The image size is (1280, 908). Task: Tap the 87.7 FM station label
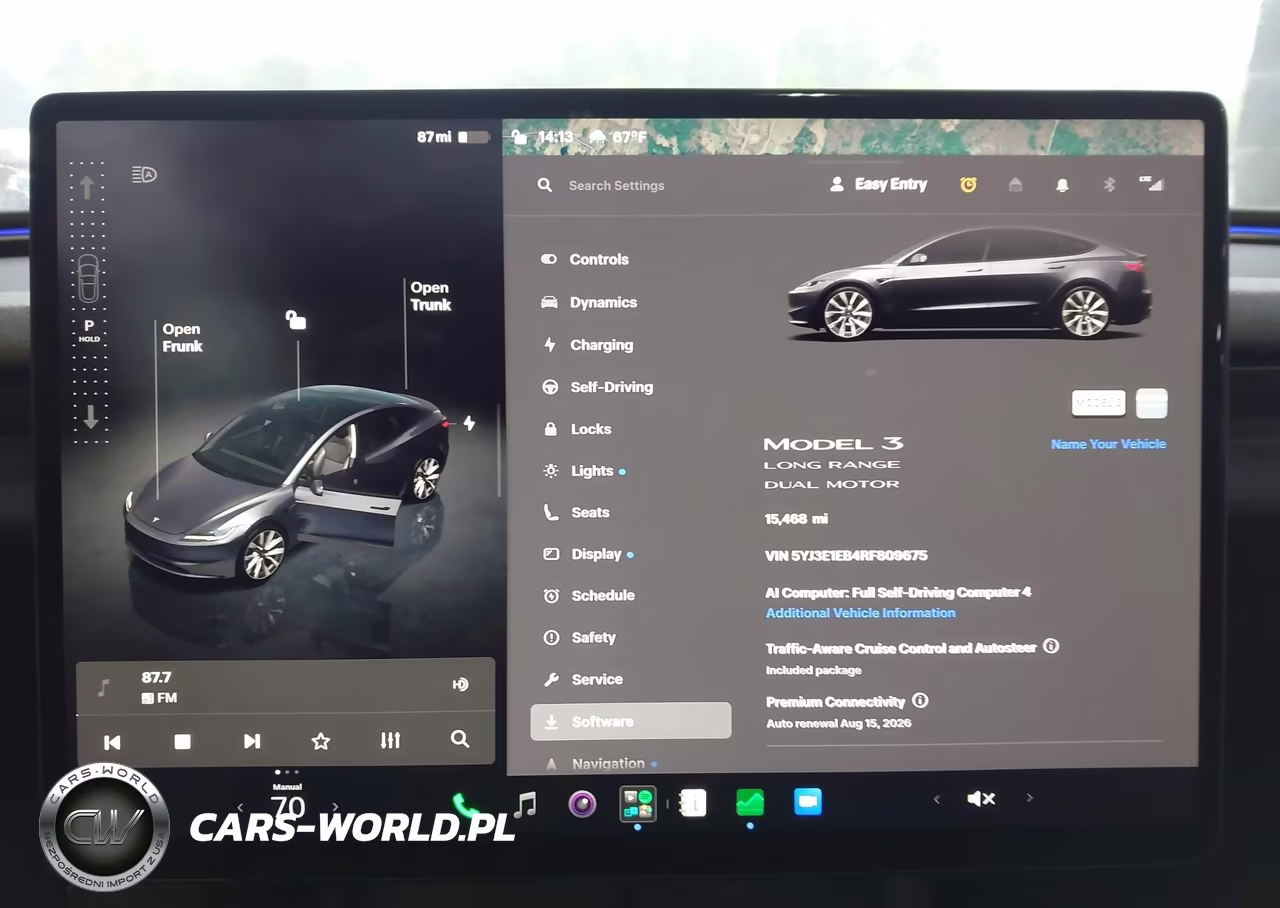pos(160,687)
